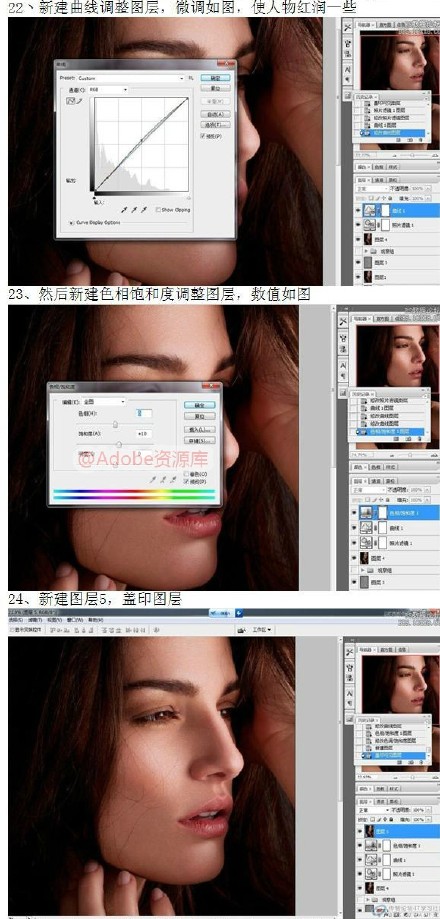440x919 pixels.
Task: Click the preset options icon beside Custom
Action: [x=190, y=78]
